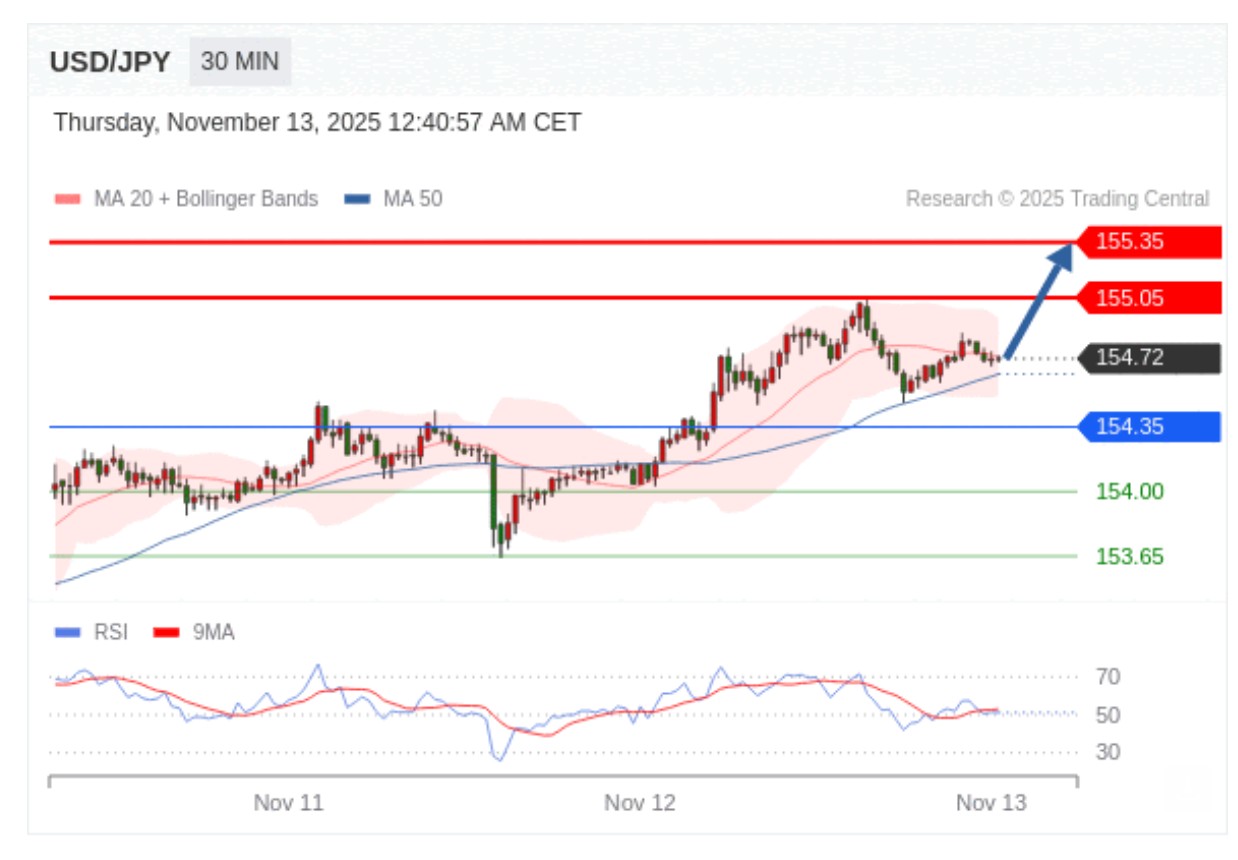Click the MA 50 blue legend swatch
1238x860 pixels.
pos(357,199)
